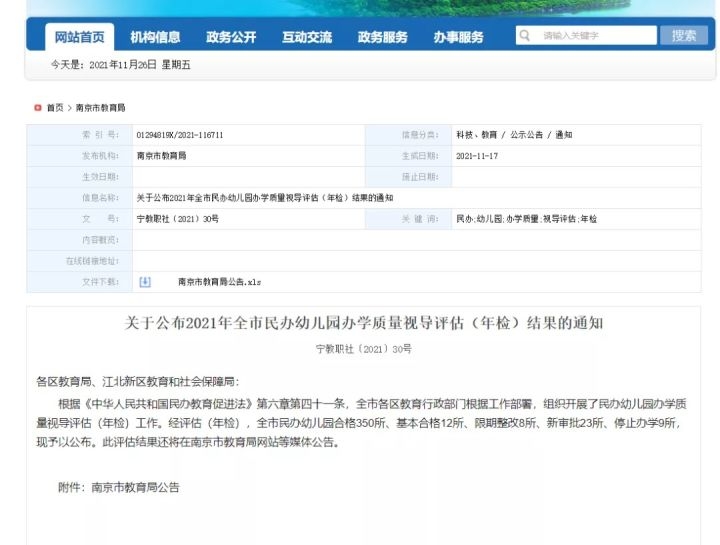Switch to 互动交流 navigation item

pyautogui.click(x=307, y=37)
